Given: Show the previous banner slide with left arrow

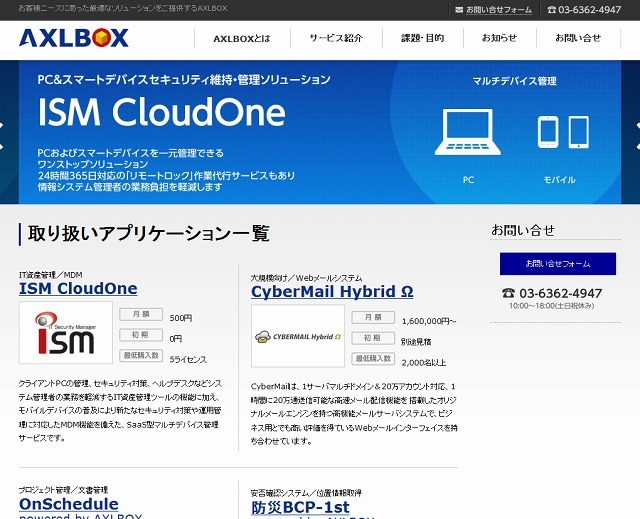Looking at the screenshot, I should (x=2, y=136).
